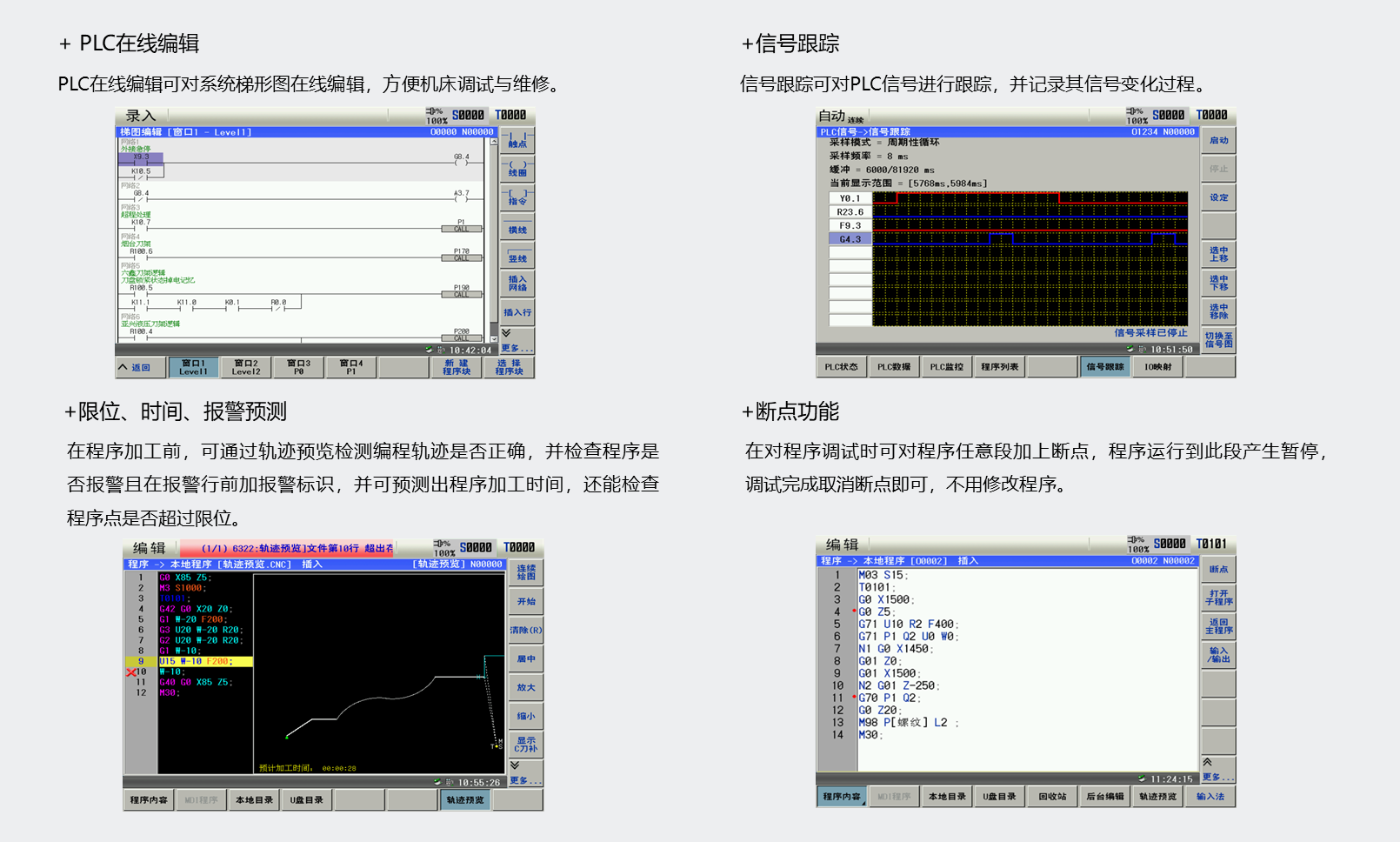Image resolution: width=1400 pixels, height=842 pixels.
Task: Select the 竖线 vertical line tool
Action: (x=517, y=257)
